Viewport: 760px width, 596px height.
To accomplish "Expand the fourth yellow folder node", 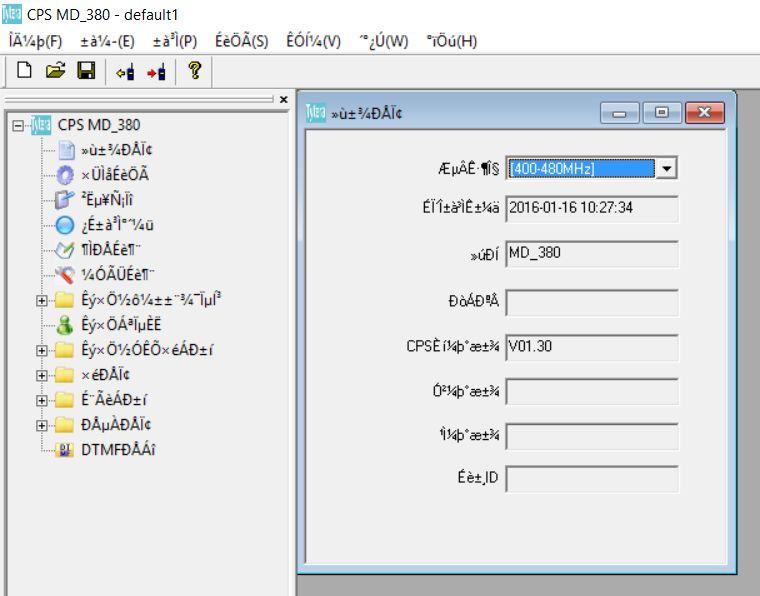I will coord(42,400).
